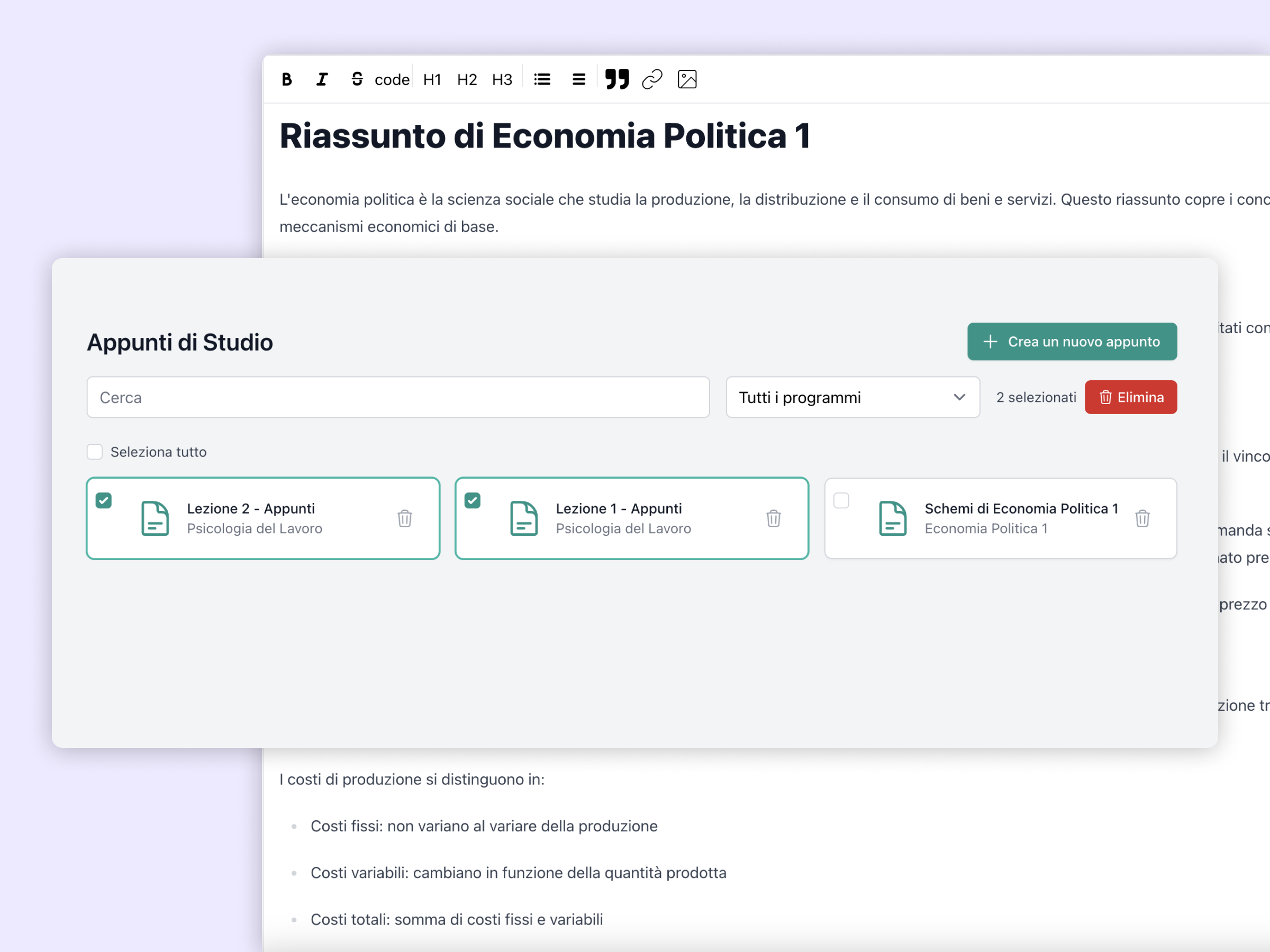
Task: Insert an ordered list
Action: tap(579, 79)
